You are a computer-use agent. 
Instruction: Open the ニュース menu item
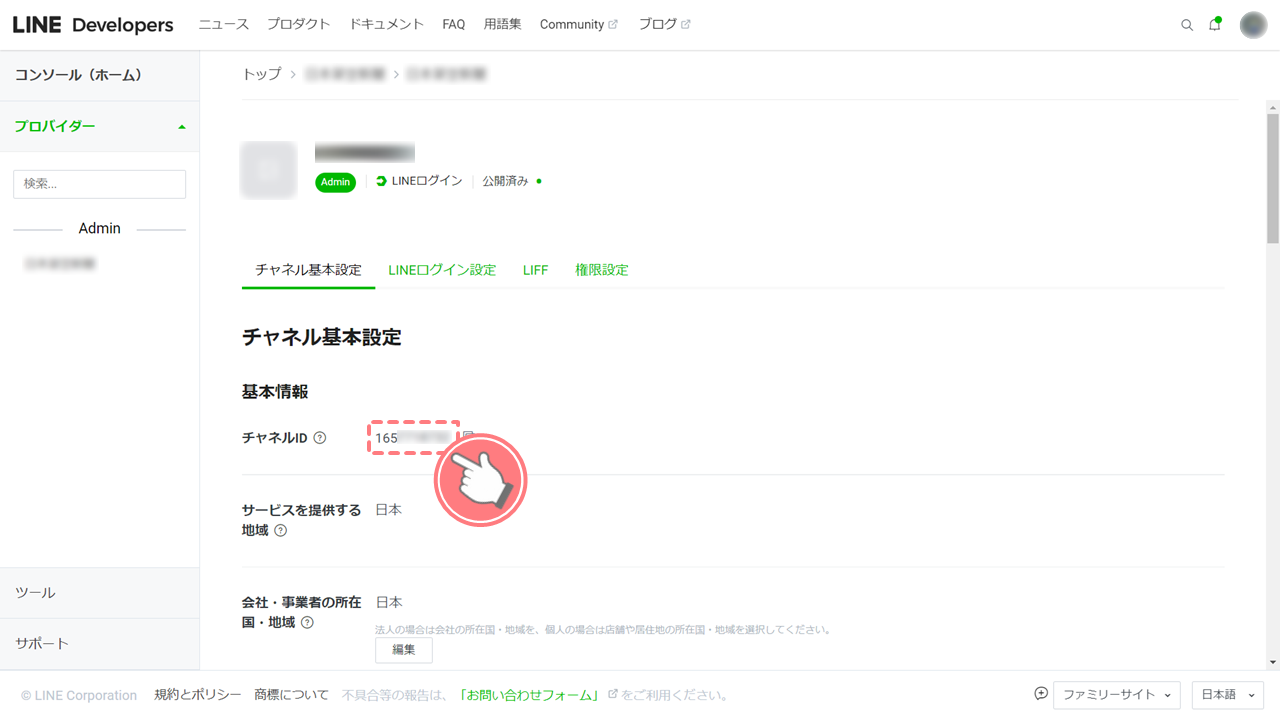pyautogui.click(x=223, y=24)
